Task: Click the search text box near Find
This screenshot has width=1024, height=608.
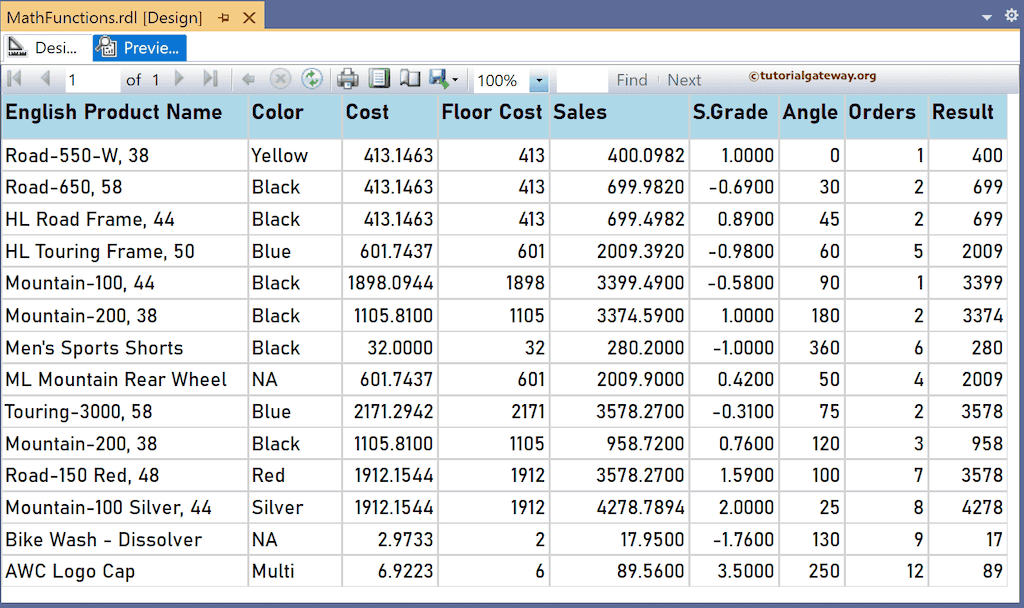Action: (580, 79)
